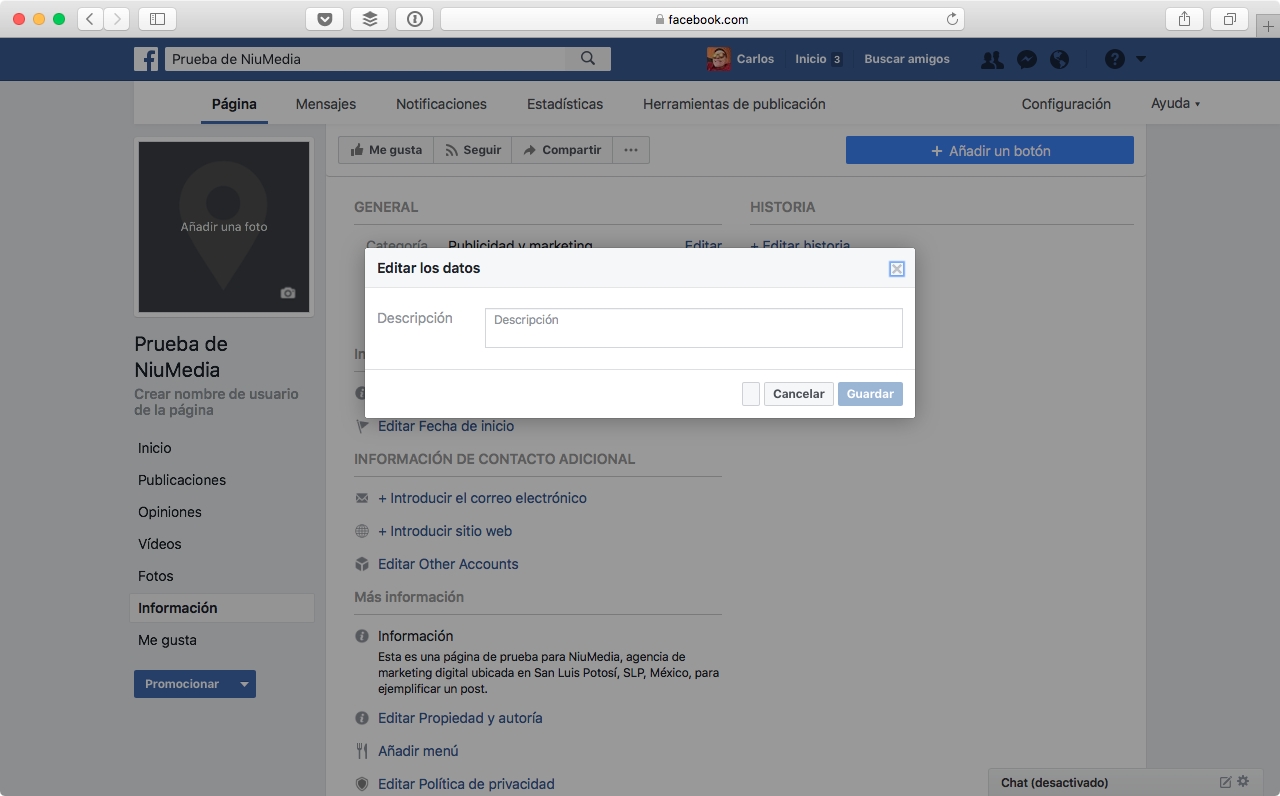This screenshot has width=1280, height=796.
Task: Click the Seguir button
Action: [472, 150]
